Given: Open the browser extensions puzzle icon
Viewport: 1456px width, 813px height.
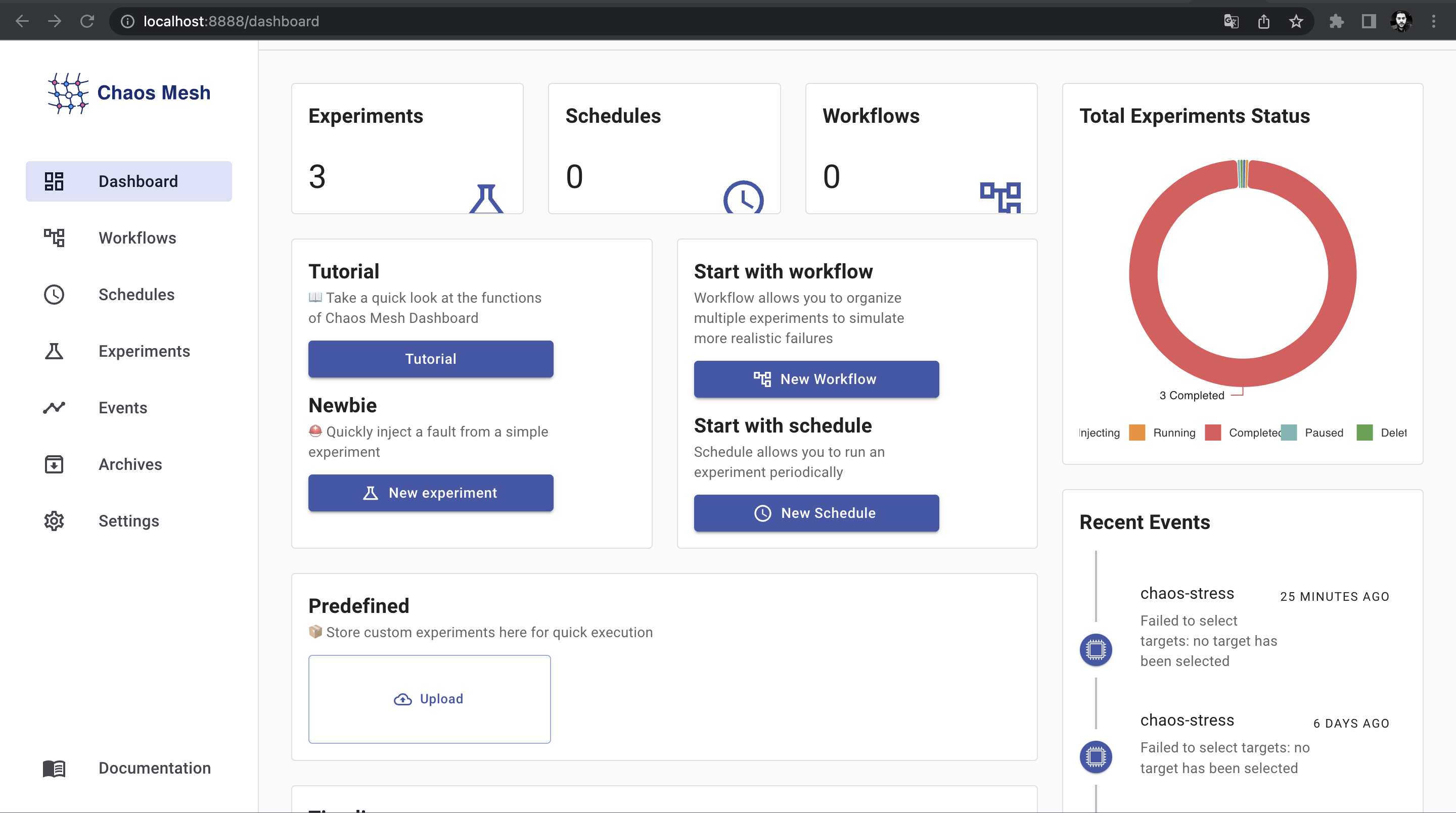Looking at the screenshot, I should [1336, 21].
